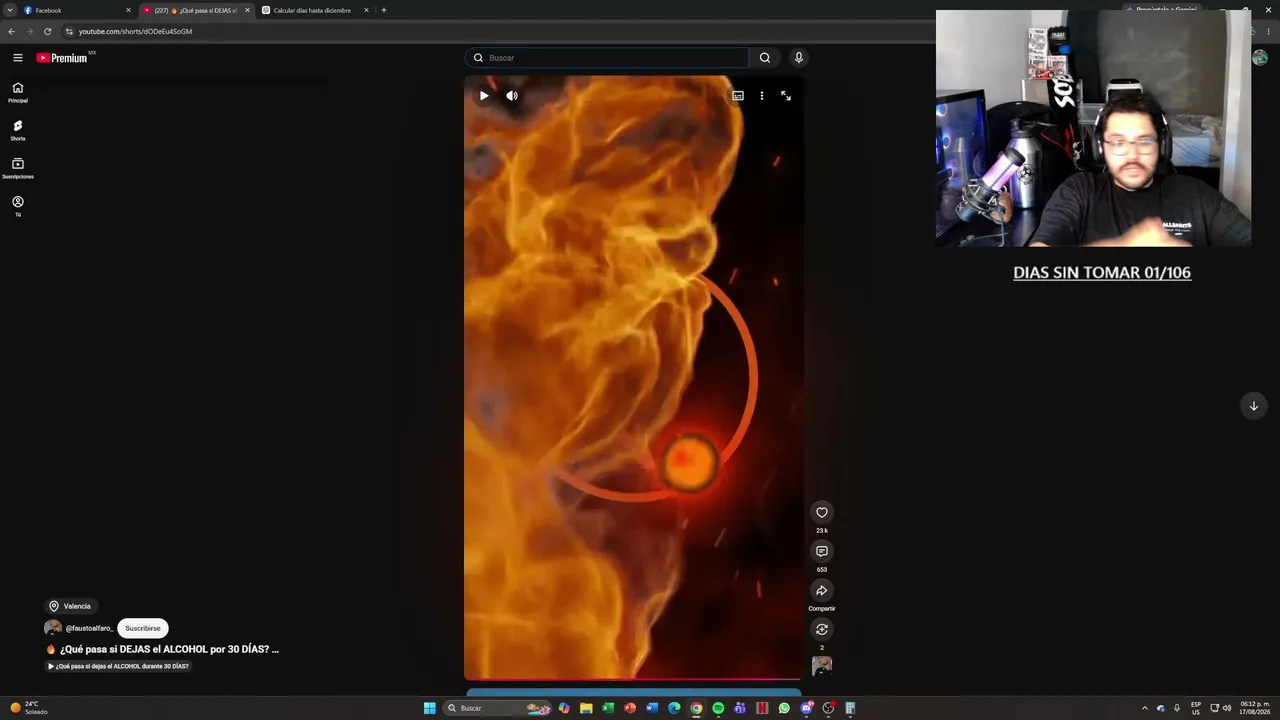Screen dimensions: 1280x720
Task: Open the taskbar clock and calendar
Action: (1255, 708)
